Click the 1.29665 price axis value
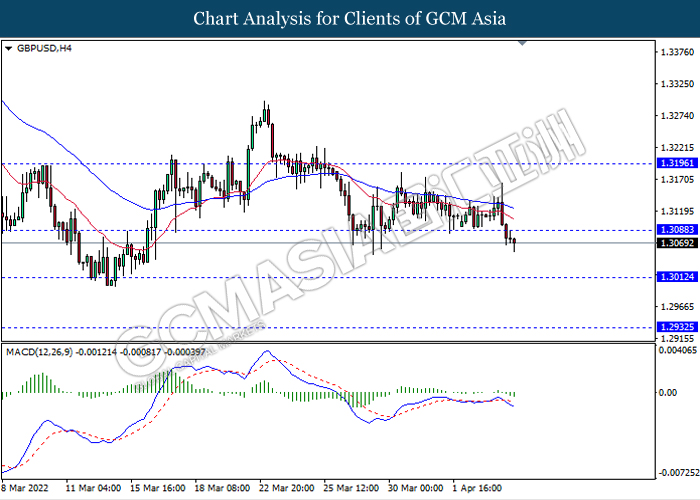The width and height of the screenshot is (700, 500). pyautogui.click(x=677, y=307)
